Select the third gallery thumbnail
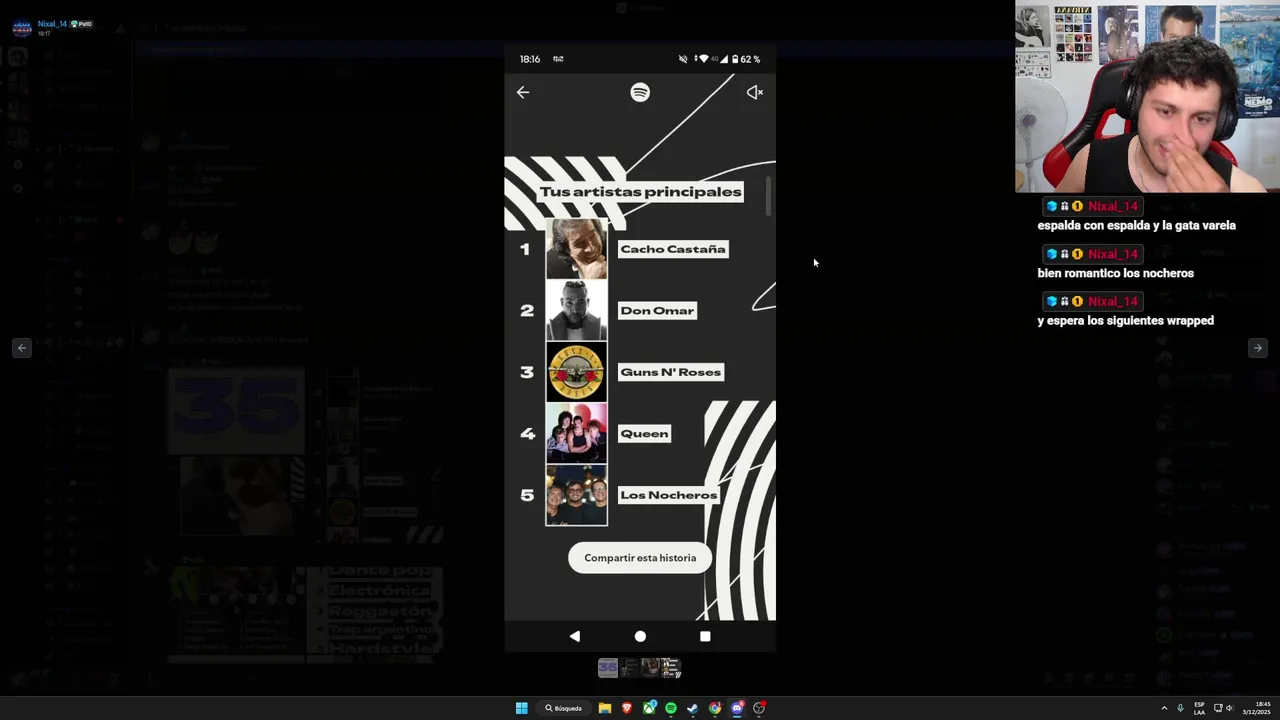The width and height of the screenshot is (1280, 720). point(650,668)
